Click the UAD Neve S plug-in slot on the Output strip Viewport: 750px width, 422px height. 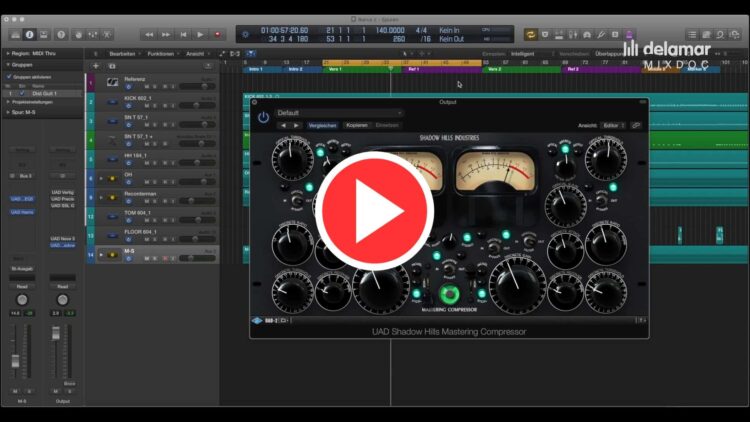coord(63,238)
